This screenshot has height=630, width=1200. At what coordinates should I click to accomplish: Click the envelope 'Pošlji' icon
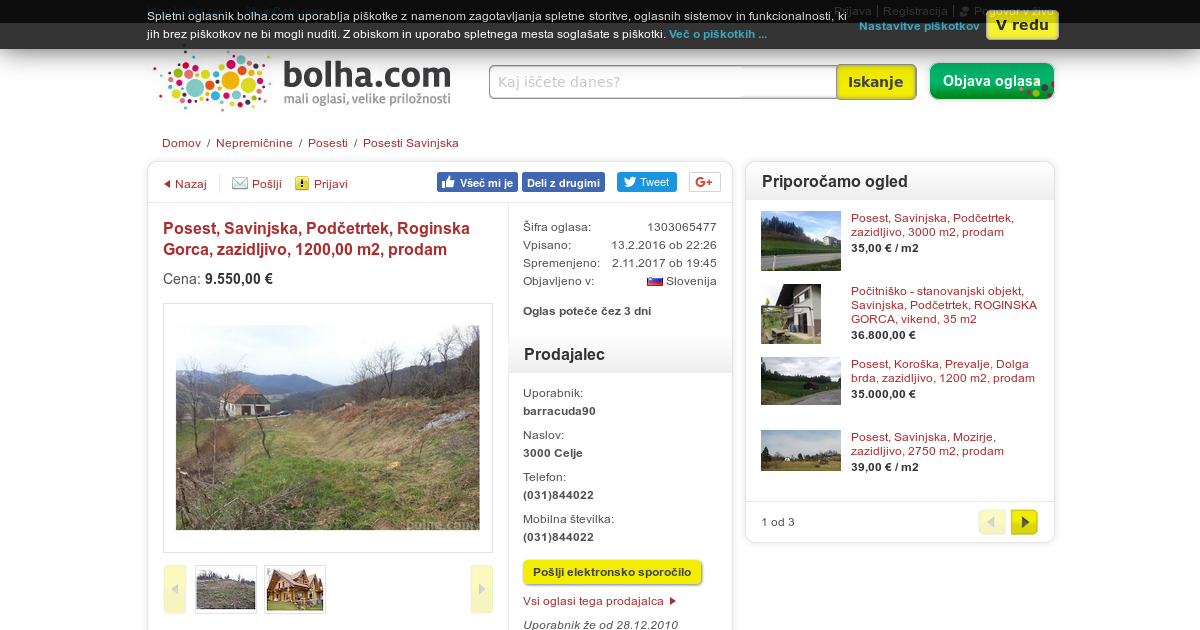tap(240, 183)
